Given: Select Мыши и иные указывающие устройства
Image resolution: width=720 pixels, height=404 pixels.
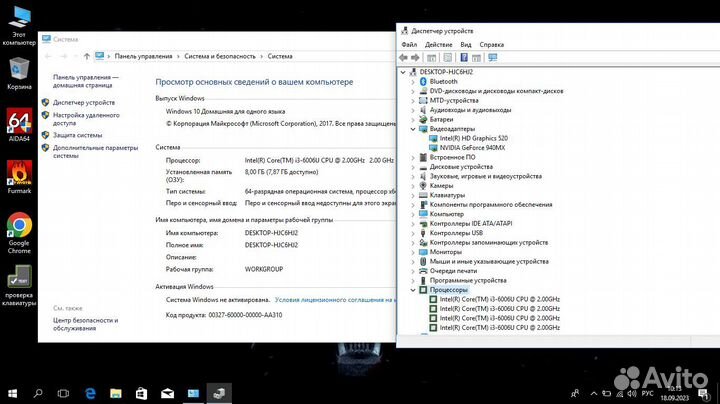Looking at the screenshot, I should pyautogui.click(x=489, y=262).
